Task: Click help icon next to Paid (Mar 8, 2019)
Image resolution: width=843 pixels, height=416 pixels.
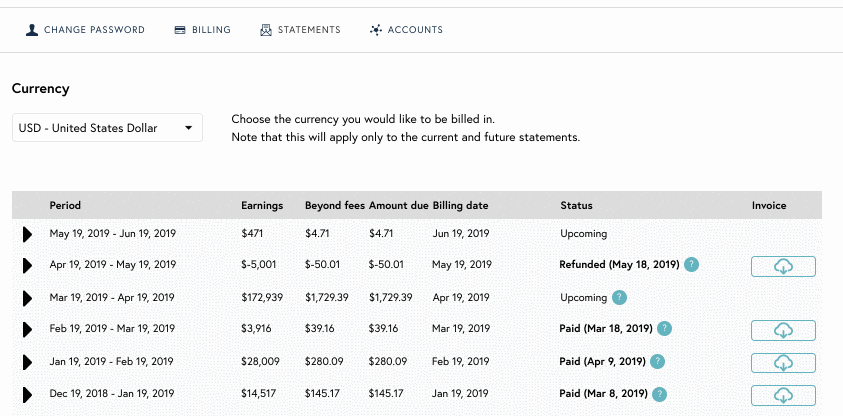Action: point(660,394)
